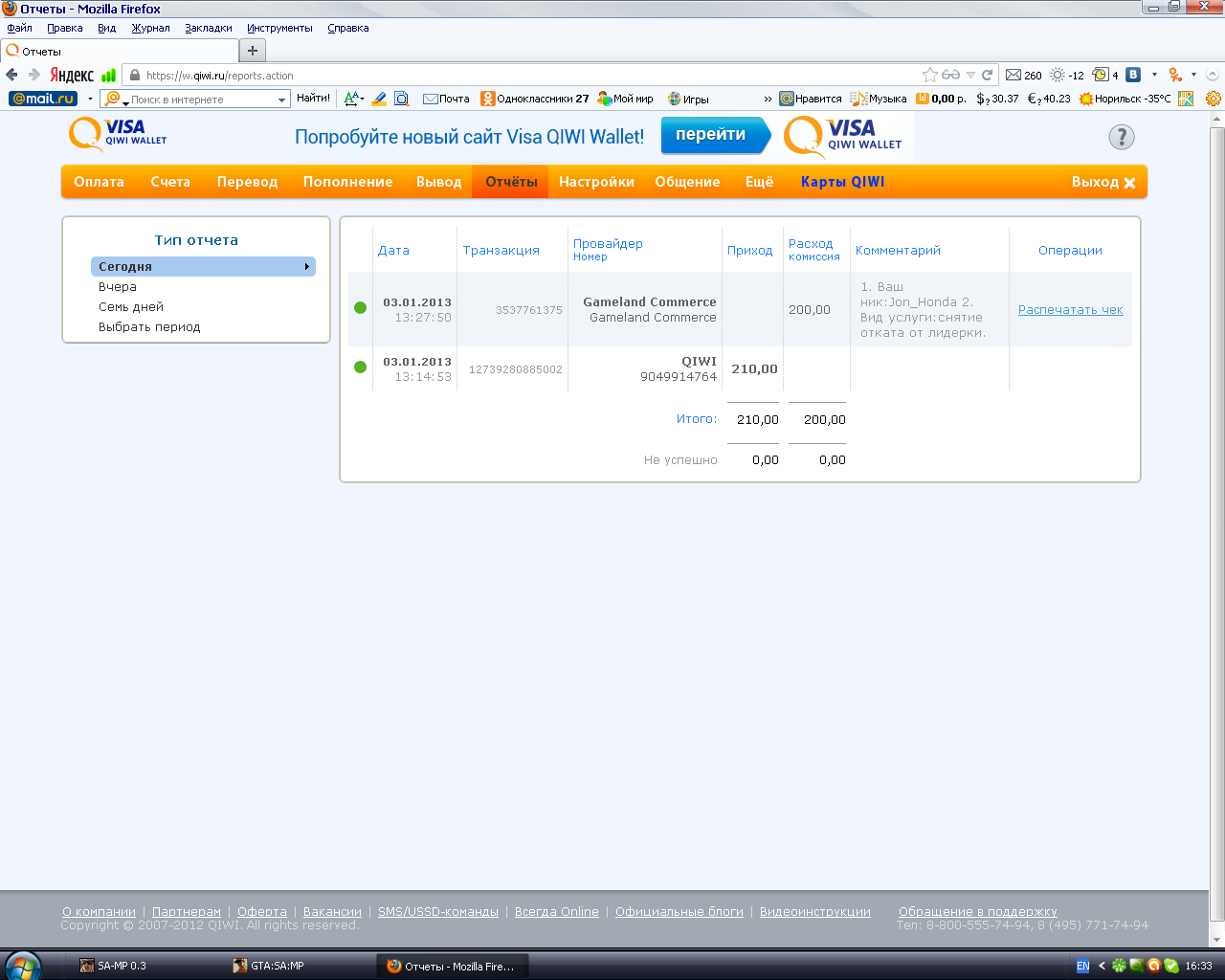
Task: Go back with the browser back arrow
Action: pyautogui.click(x=12, y=75)
